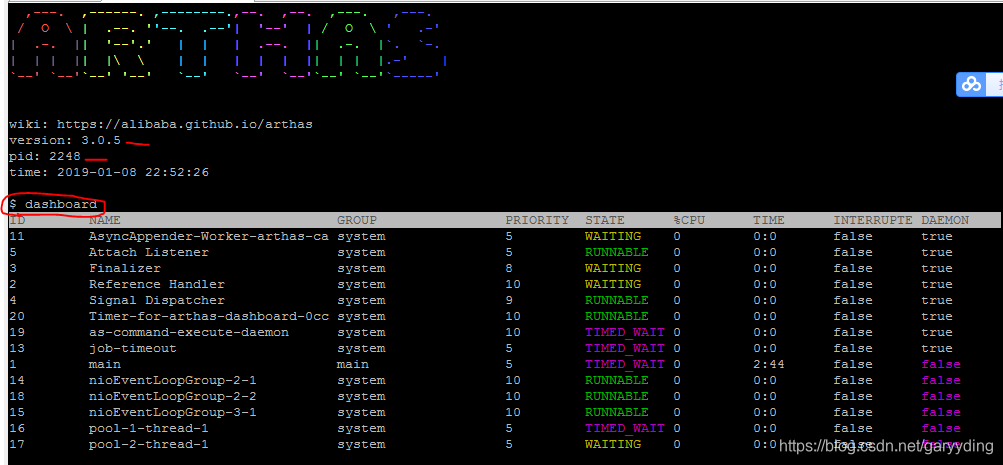Select pool-2-thread-1 thread name
The width and height of the screenshot is (1003, 465).
[x=148, y=445]
